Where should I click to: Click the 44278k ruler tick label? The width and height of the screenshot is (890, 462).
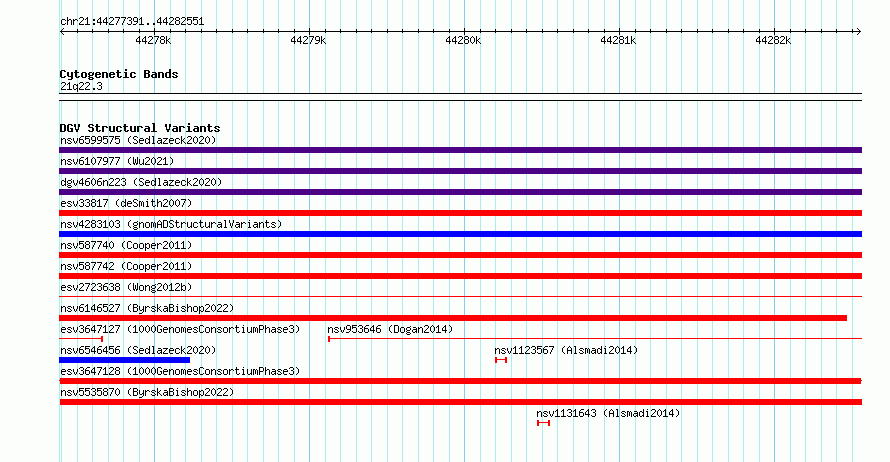tap(153, 40)
